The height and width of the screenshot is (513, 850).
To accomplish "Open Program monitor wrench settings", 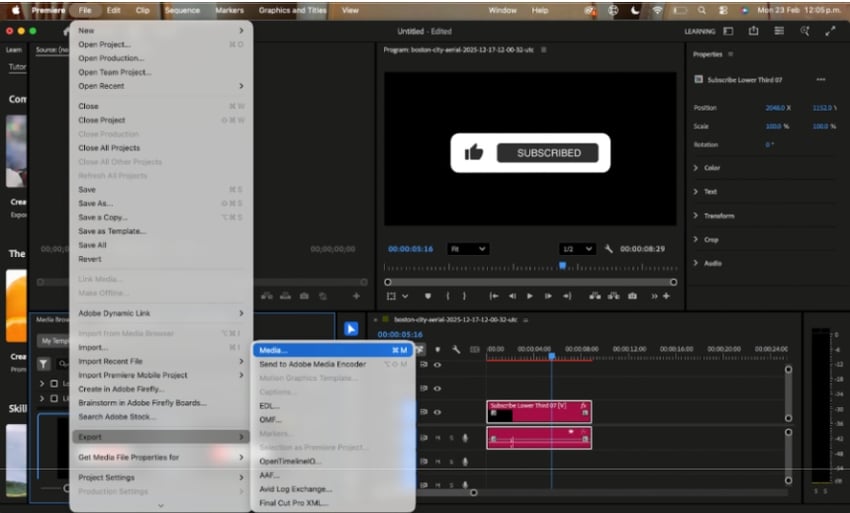I will (608, 249).
